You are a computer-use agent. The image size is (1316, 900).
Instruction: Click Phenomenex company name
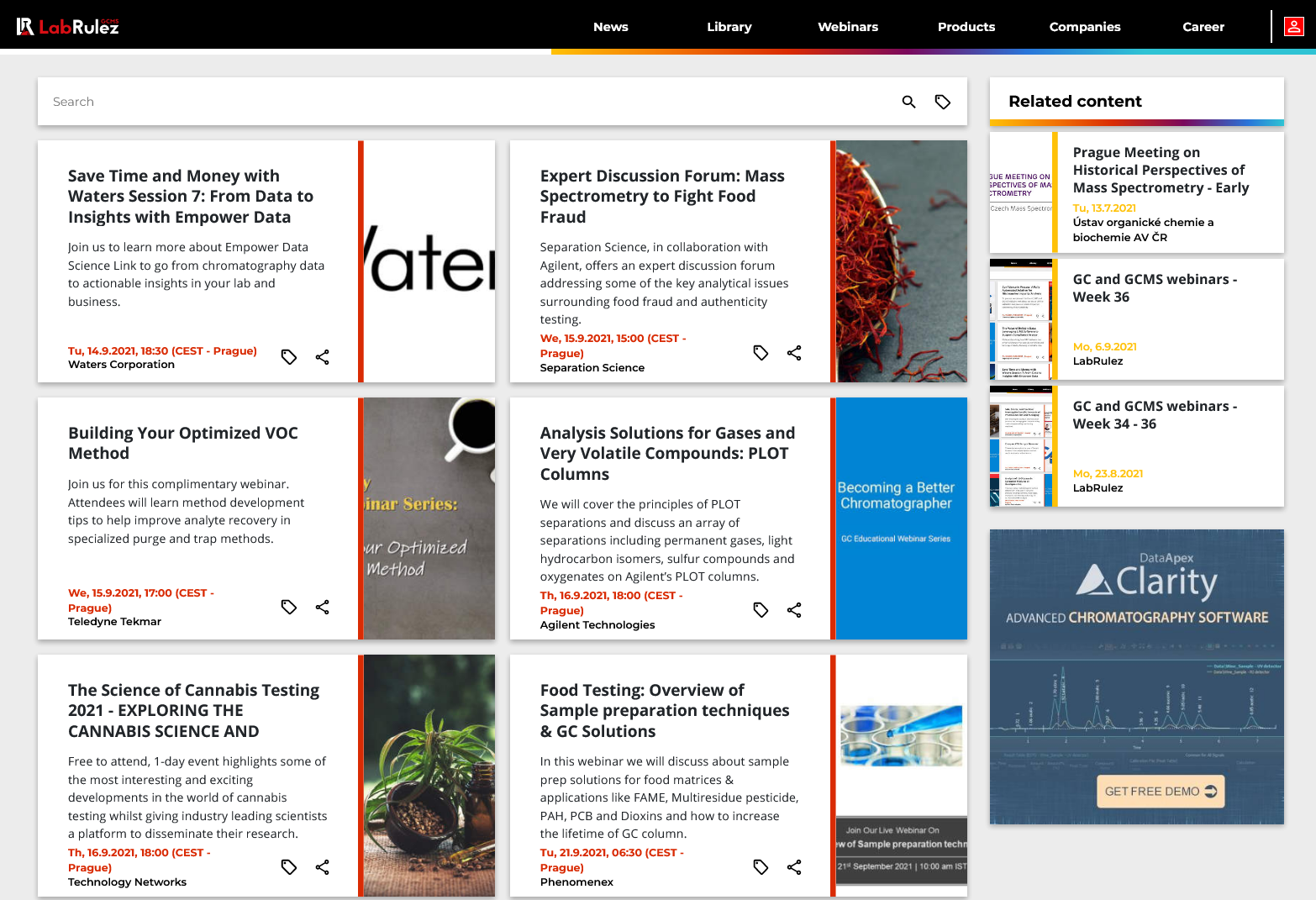pyautogui.click(x=576, y=882)
